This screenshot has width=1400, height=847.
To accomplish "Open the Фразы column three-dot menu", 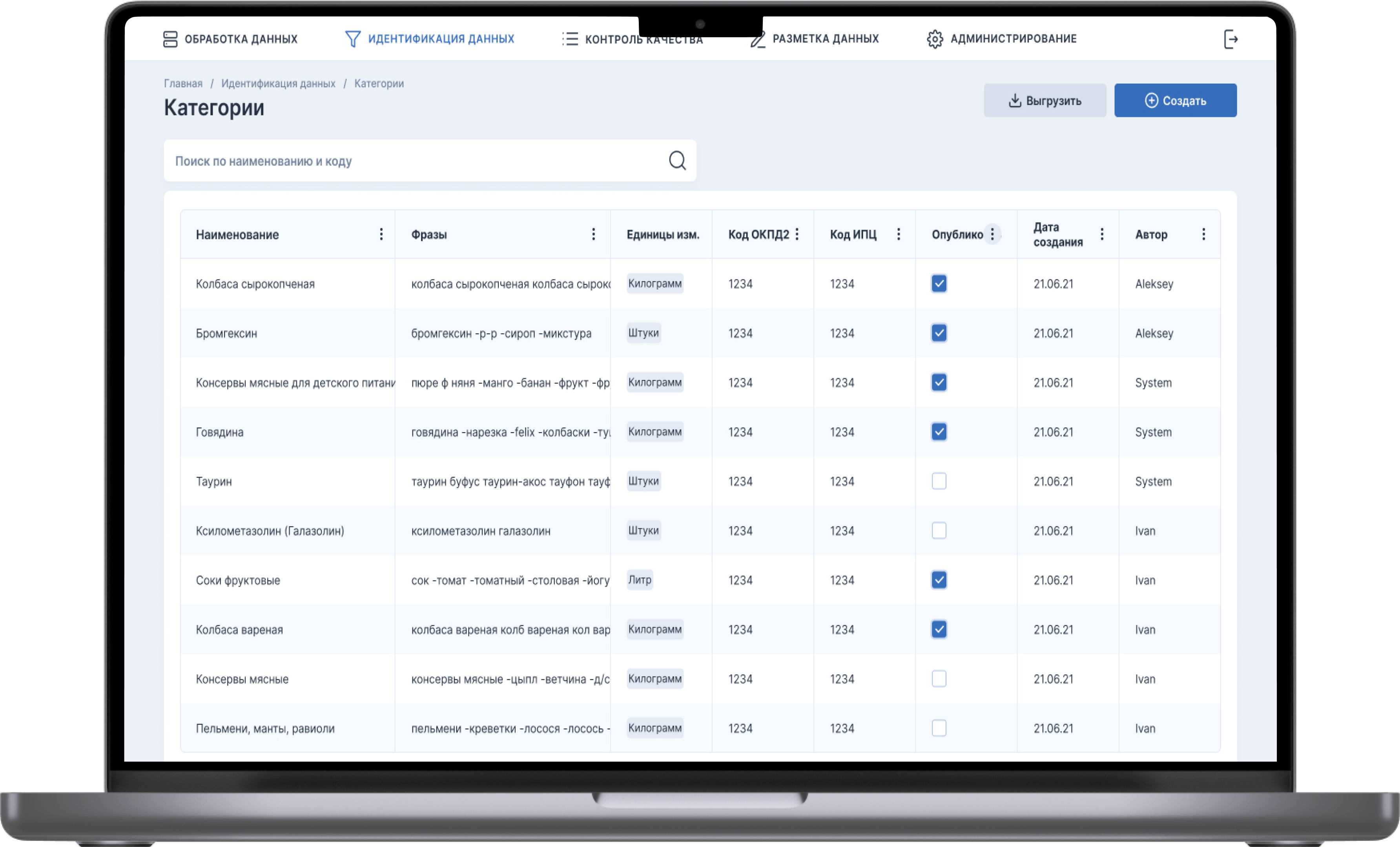I will tap(593, 234).
